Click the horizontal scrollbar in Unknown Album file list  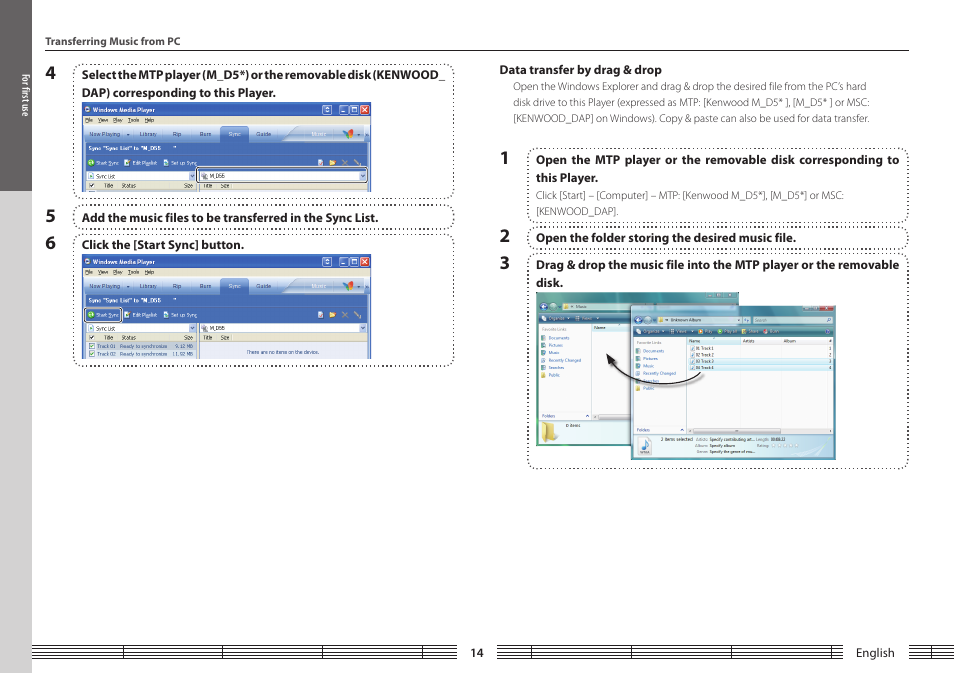pyautogui.click(x=737, y=431)
